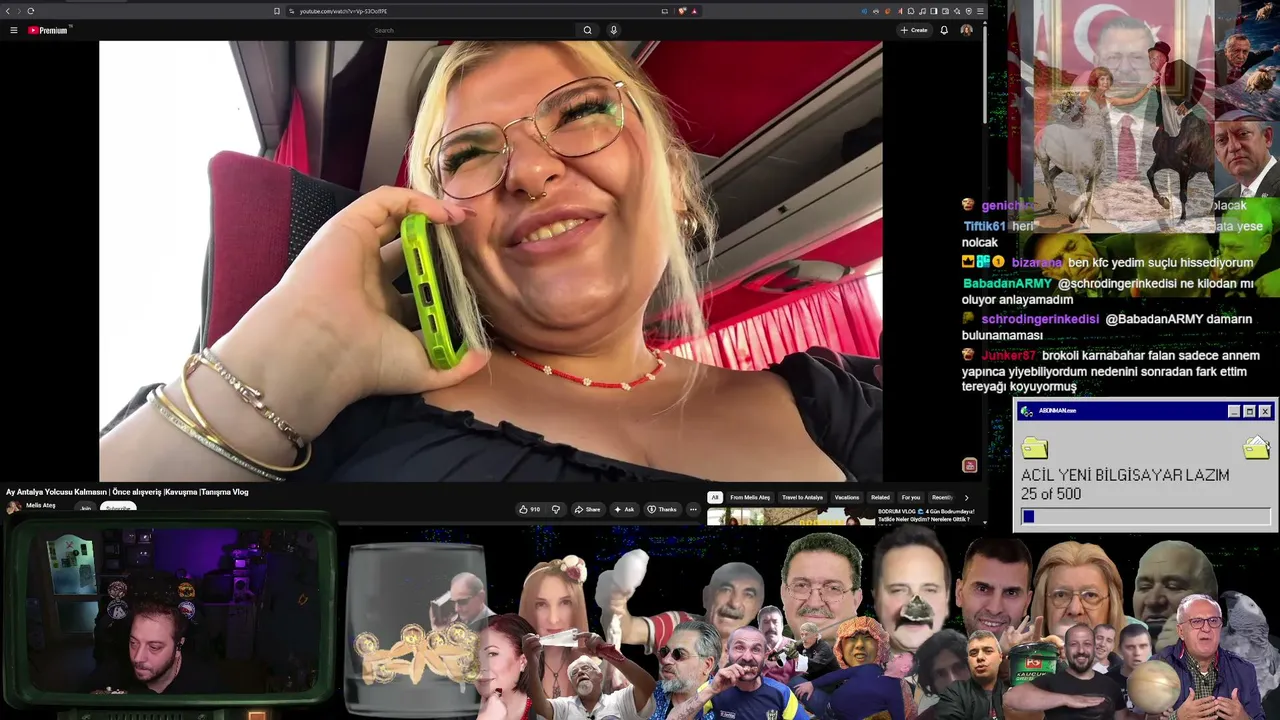This screenshot has width=1280, height=720.
Task: Show more chips with right chevron
Action: [x=966, y=497]
